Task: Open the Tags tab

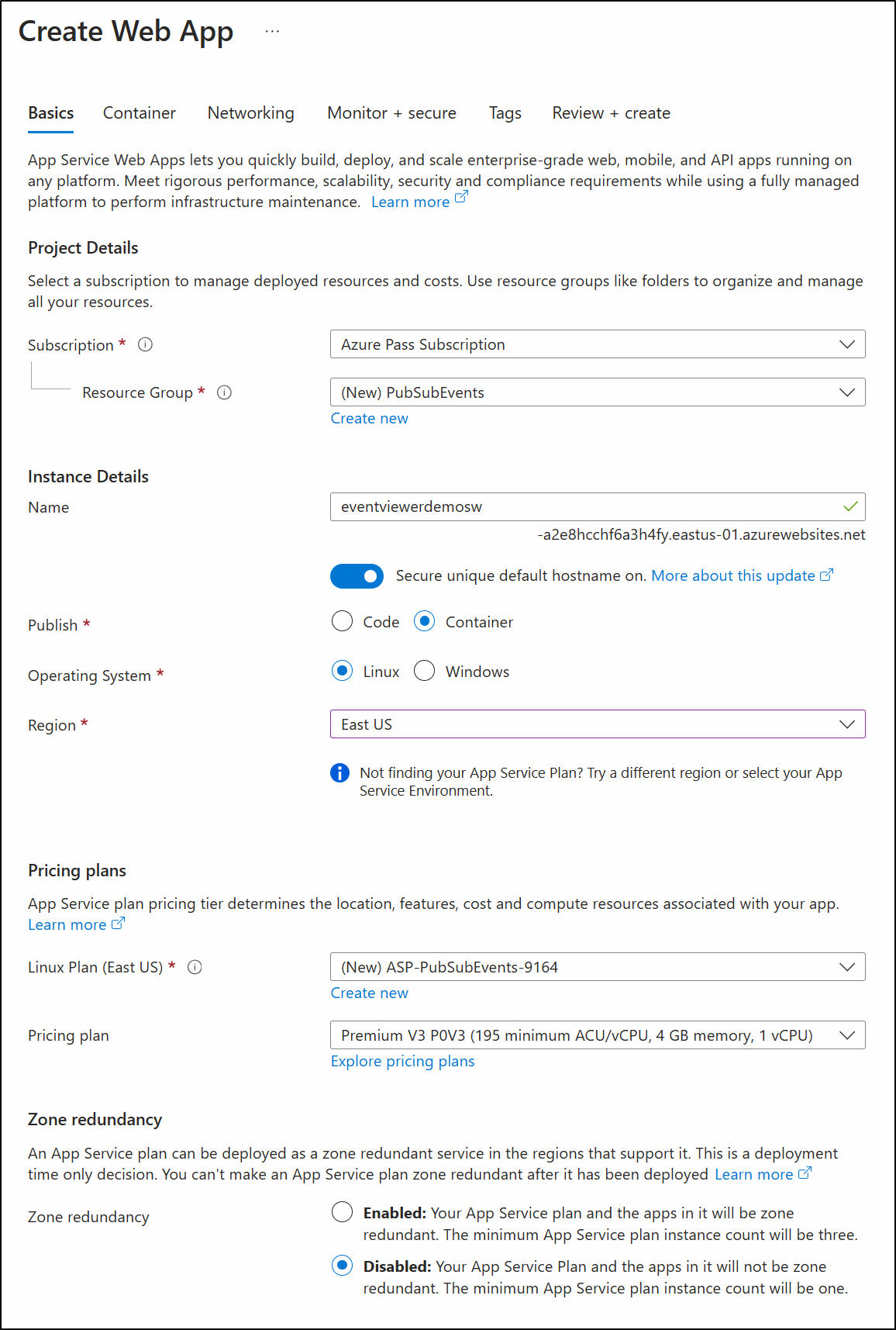Action: tap(505, 113)
